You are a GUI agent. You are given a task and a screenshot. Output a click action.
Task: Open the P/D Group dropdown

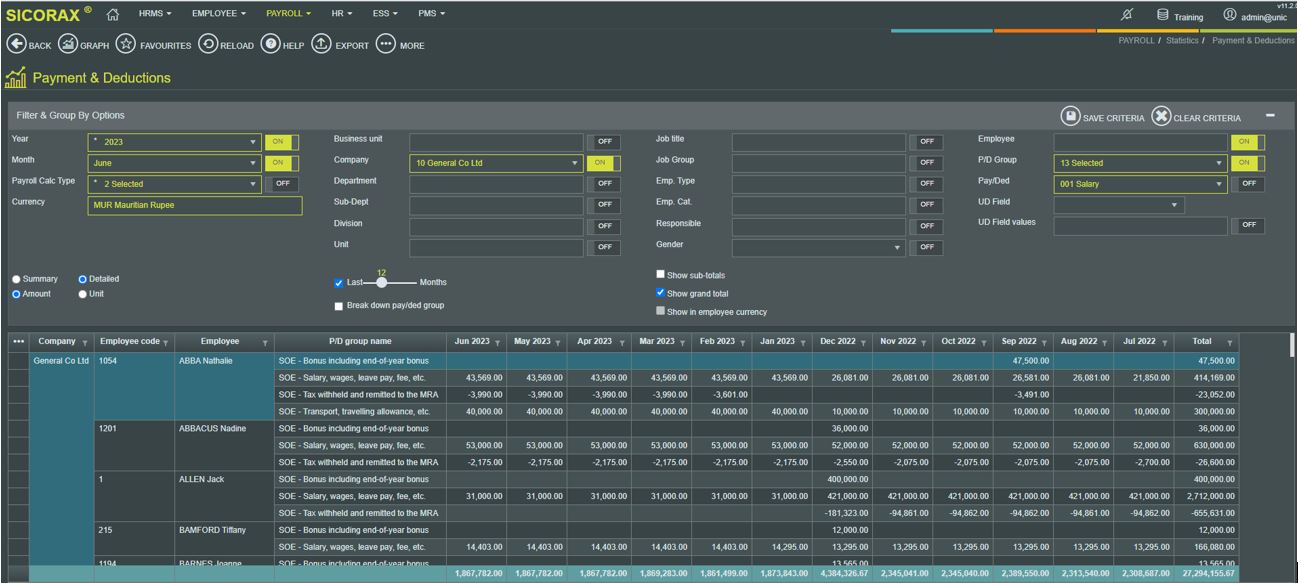[1140, 163]
